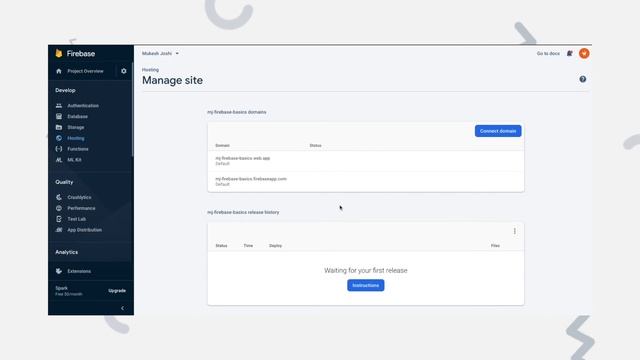This screenshot has height=360, width=640.
Task: Open Crashlytics in sidebar
Action: (x=79, y=197)
